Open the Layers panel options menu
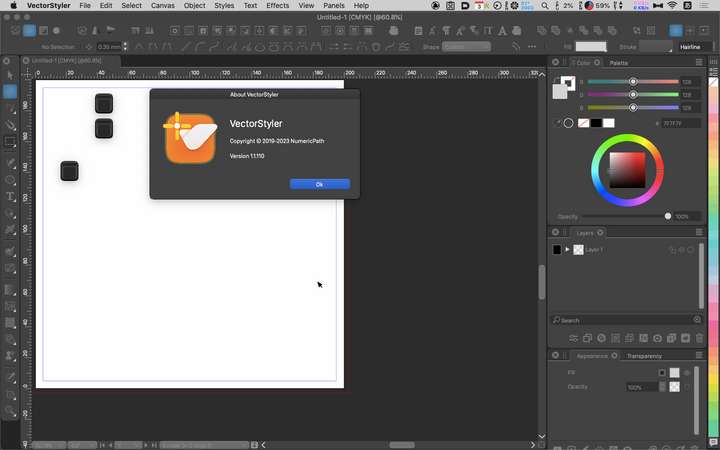The image size is (720, 450). point(699,232)
